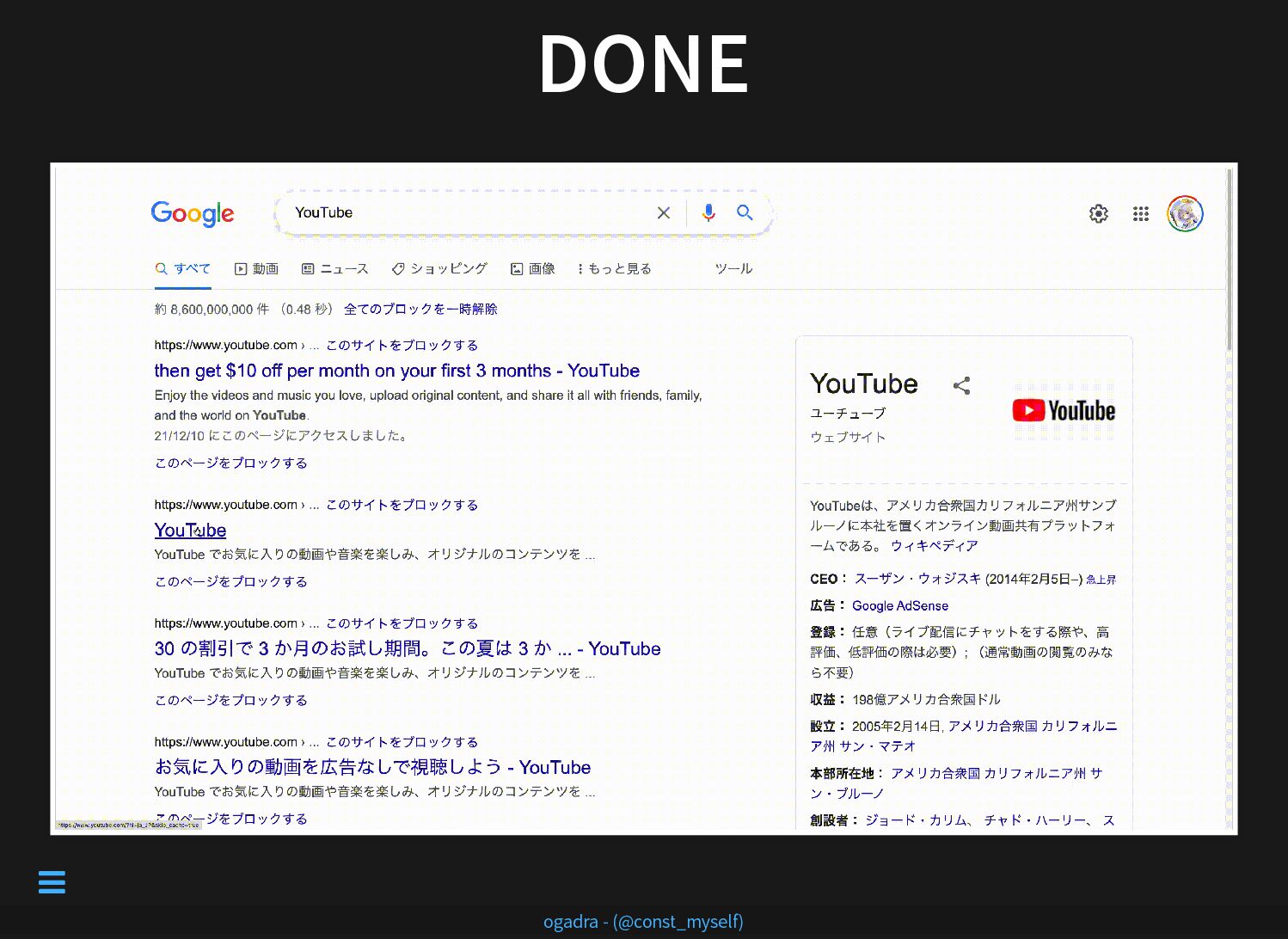Open 'お気に入りの動画を広告なしで視聴しよう' result
The height and width of the screenshot is (939, 1288).
[372, 768]
